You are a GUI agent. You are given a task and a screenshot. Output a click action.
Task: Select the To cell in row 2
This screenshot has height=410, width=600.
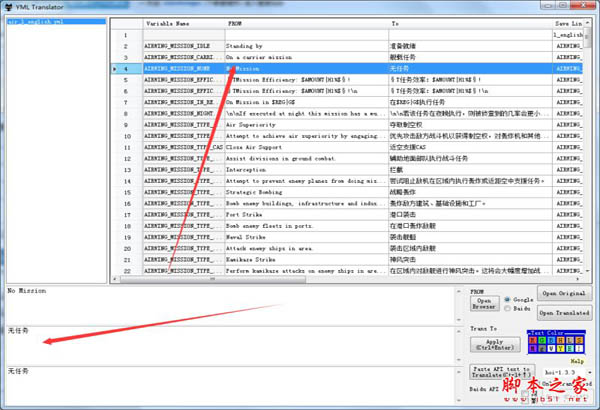[x=470, y=46]
